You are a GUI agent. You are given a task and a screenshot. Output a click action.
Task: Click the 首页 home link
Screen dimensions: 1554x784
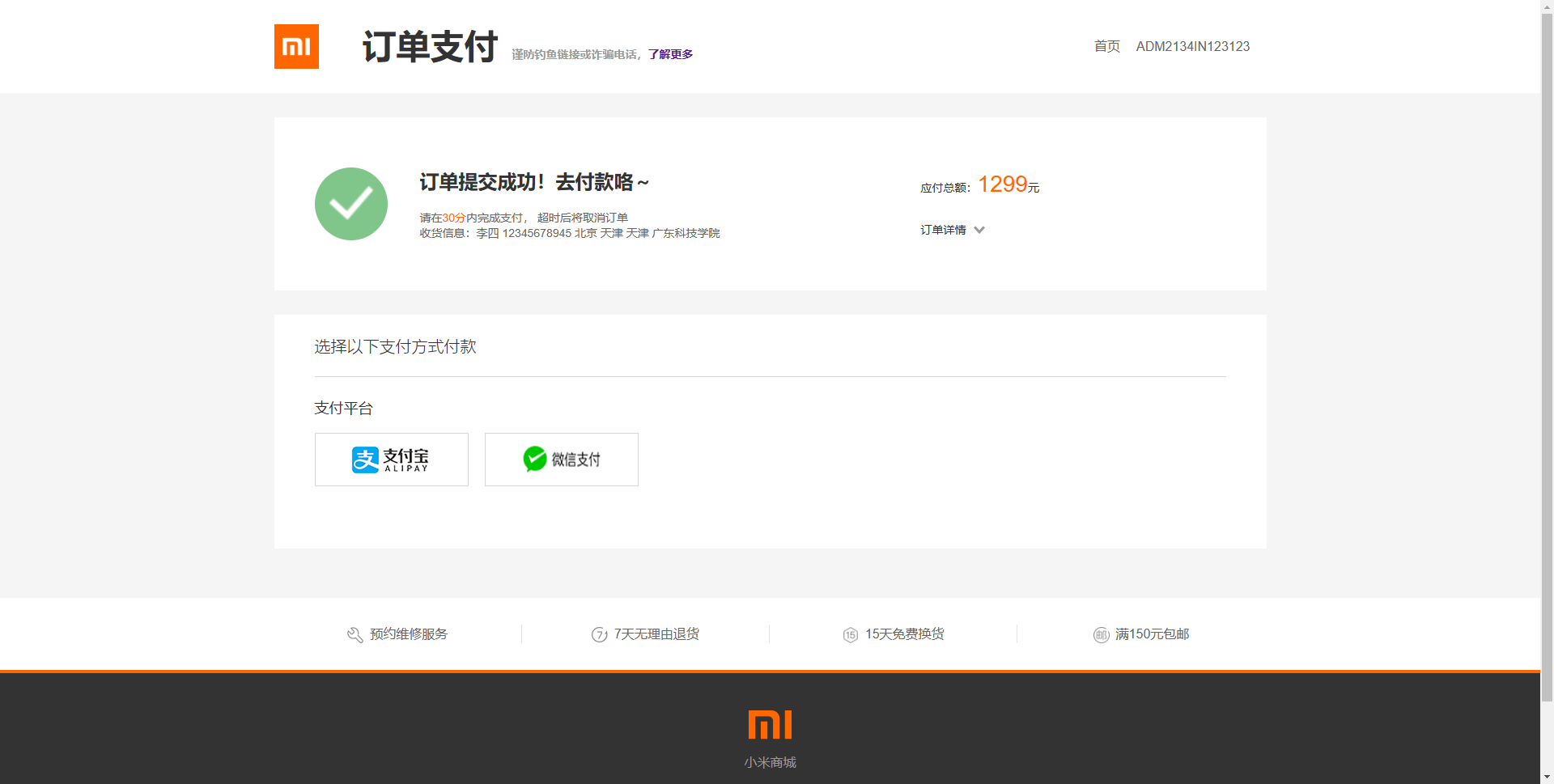(x=1106, y=46)
